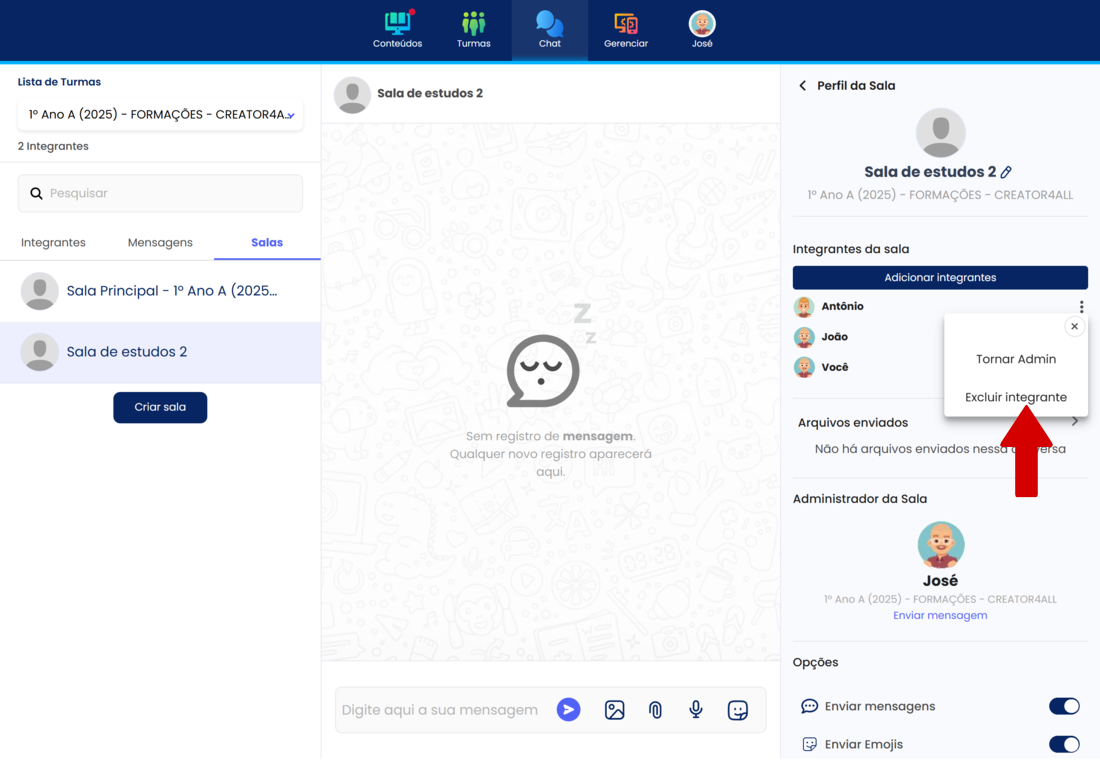Choose Tornar Admin in the popup menu

click(x=1015, y=359)
